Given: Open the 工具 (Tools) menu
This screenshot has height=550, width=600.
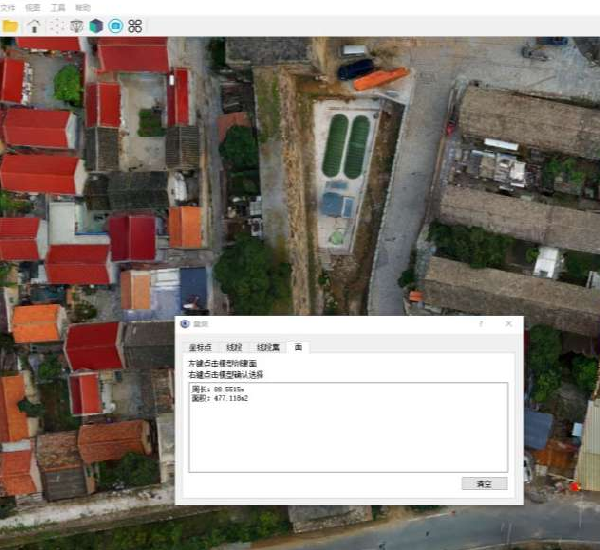Looking at the screenshot, I should [x=58, y=7].
